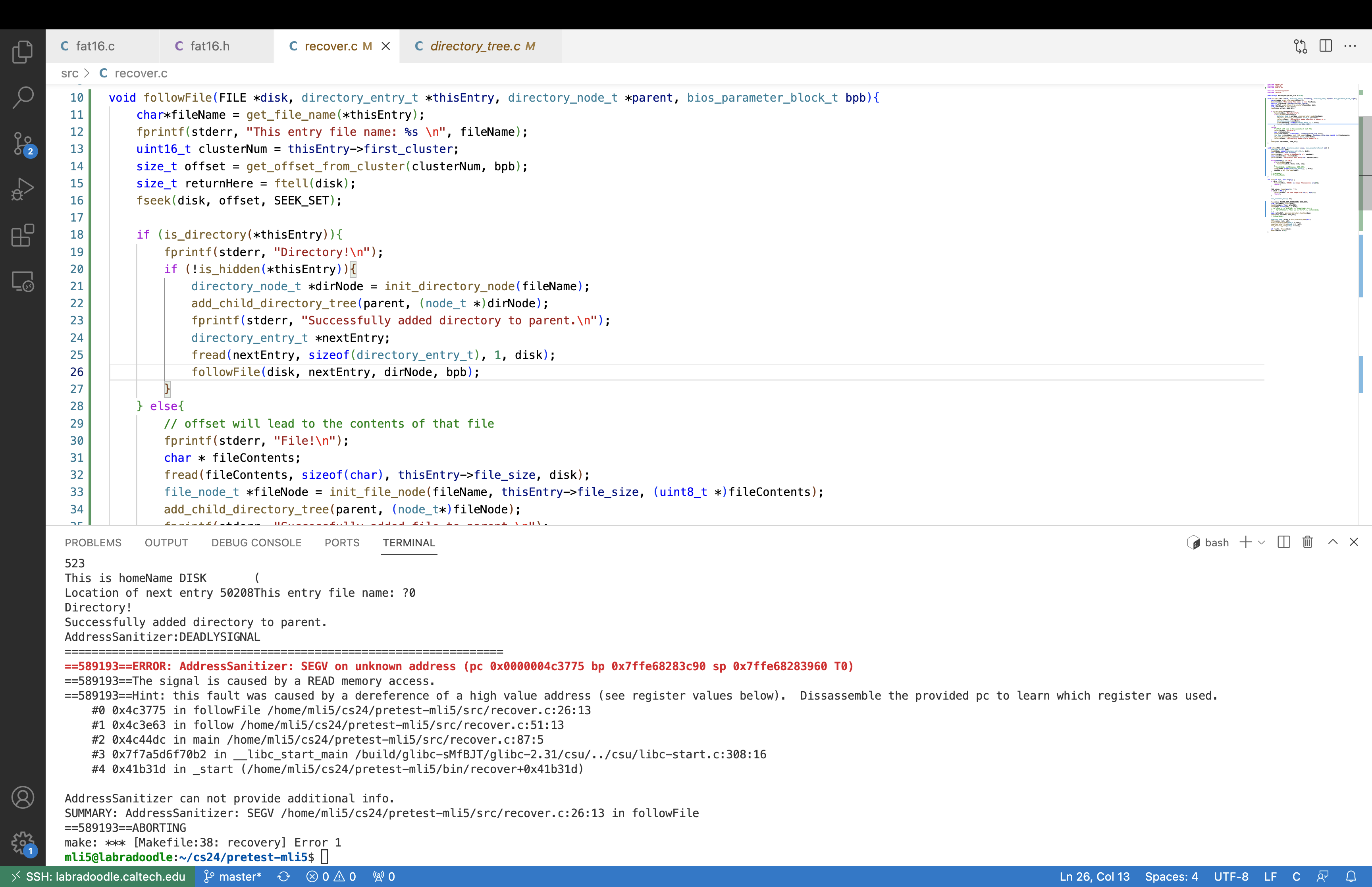Click the master* git branch button
Image resolution: width=1372 pixels, height=887 pixels.
tap(233, 877)
